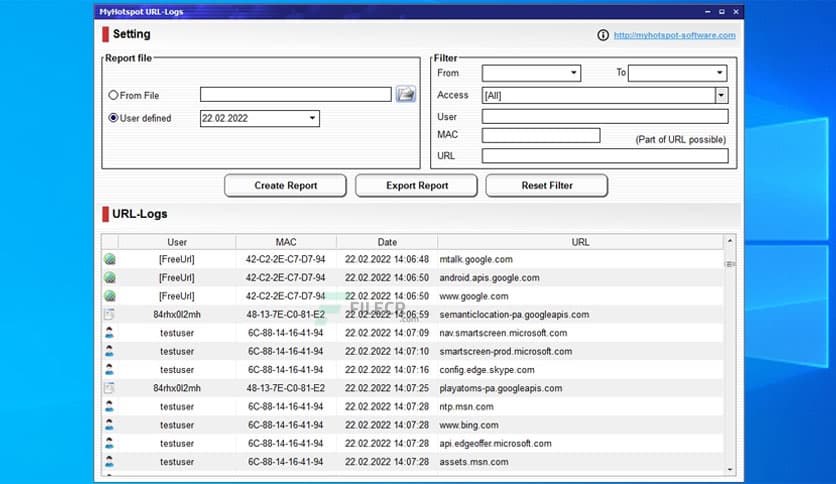The width and height of the screenshot is (836, 484).
Task: Click user icon in ntp.msn.com row
Action: [109, 407]
